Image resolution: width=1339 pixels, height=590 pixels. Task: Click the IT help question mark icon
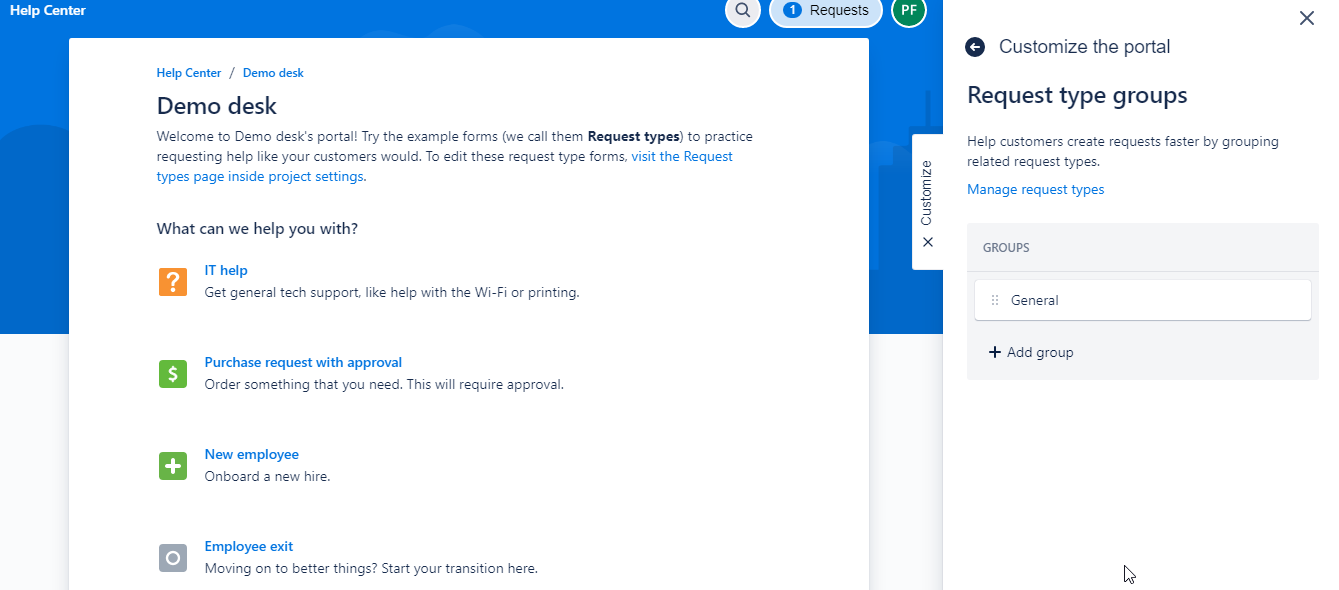pyautogui.click(x=172, y=281)
